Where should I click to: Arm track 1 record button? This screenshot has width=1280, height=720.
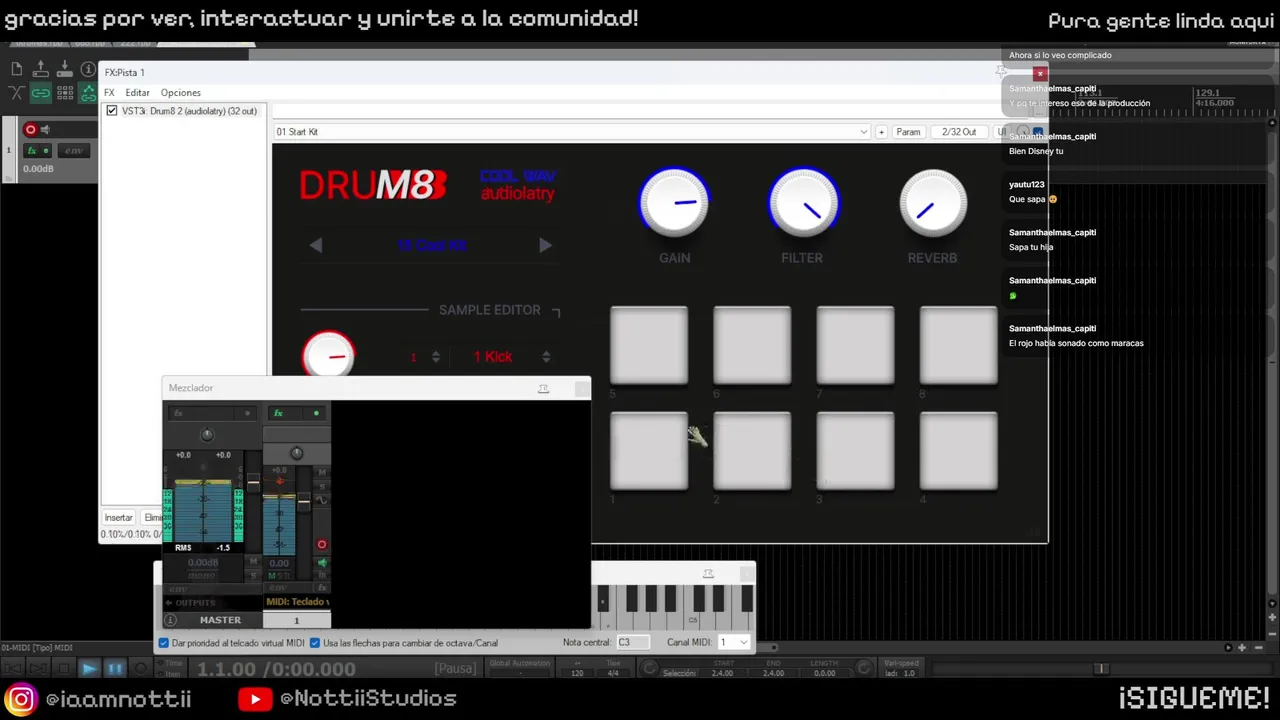[30, 130]
